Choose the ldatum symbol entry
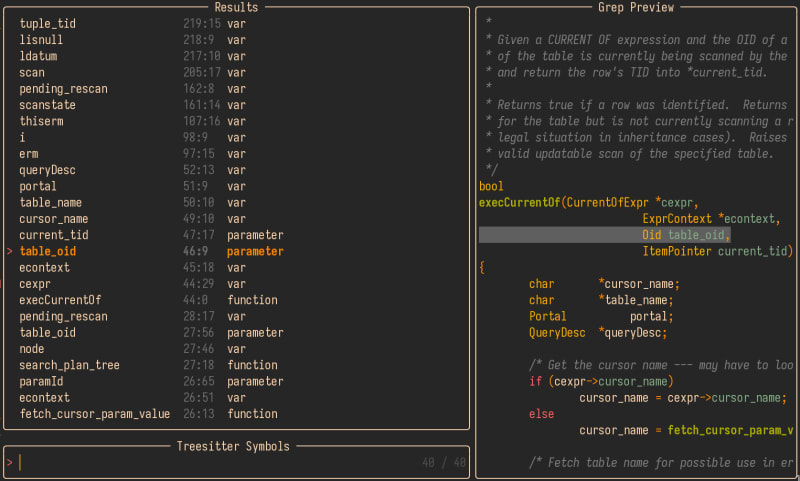The height and width of the screenshot is (481, 800). tap(38, 56)
